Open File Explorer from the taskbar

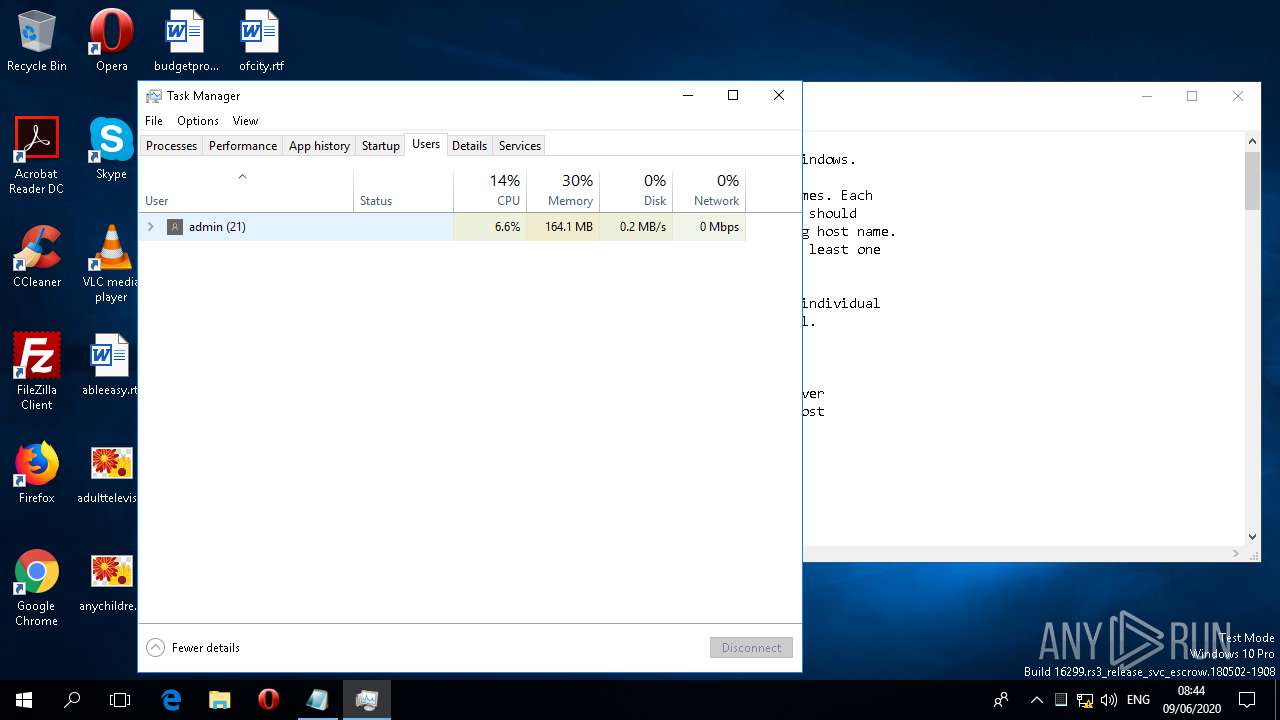[x=219, y=700]
